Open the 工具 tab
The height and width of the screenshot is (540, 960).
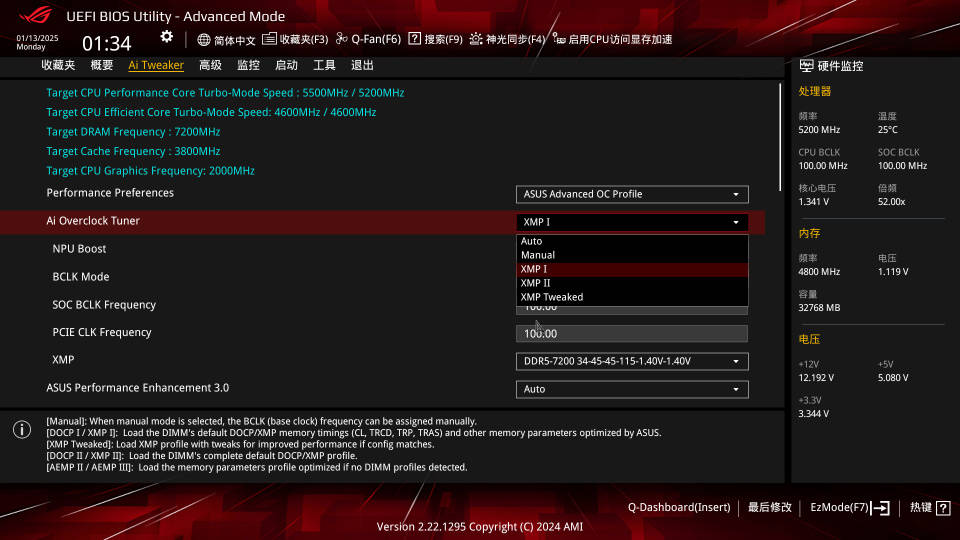(324, 65)
